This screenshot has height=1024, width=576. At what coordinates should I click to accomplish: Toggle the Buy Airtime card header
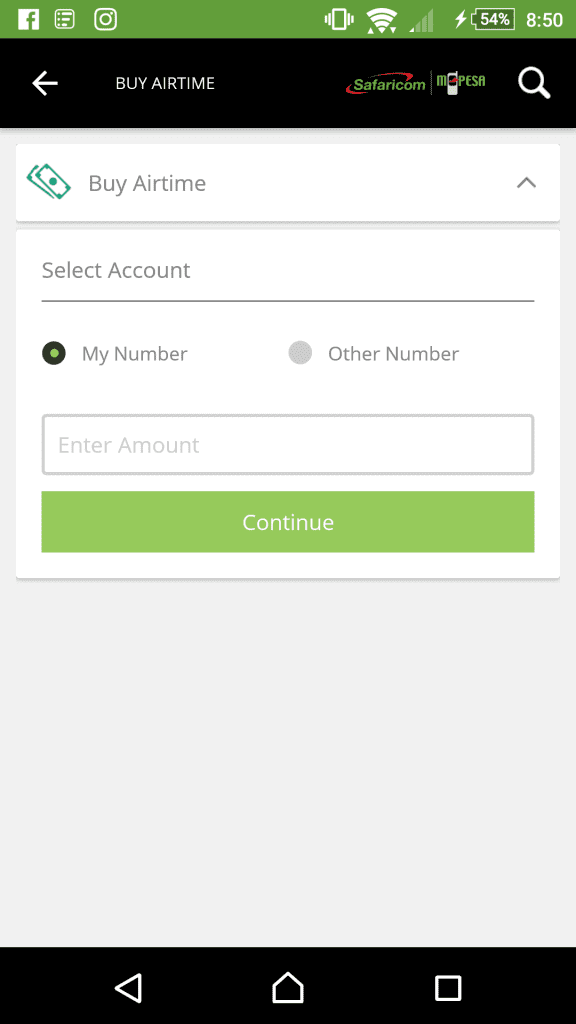288,183
